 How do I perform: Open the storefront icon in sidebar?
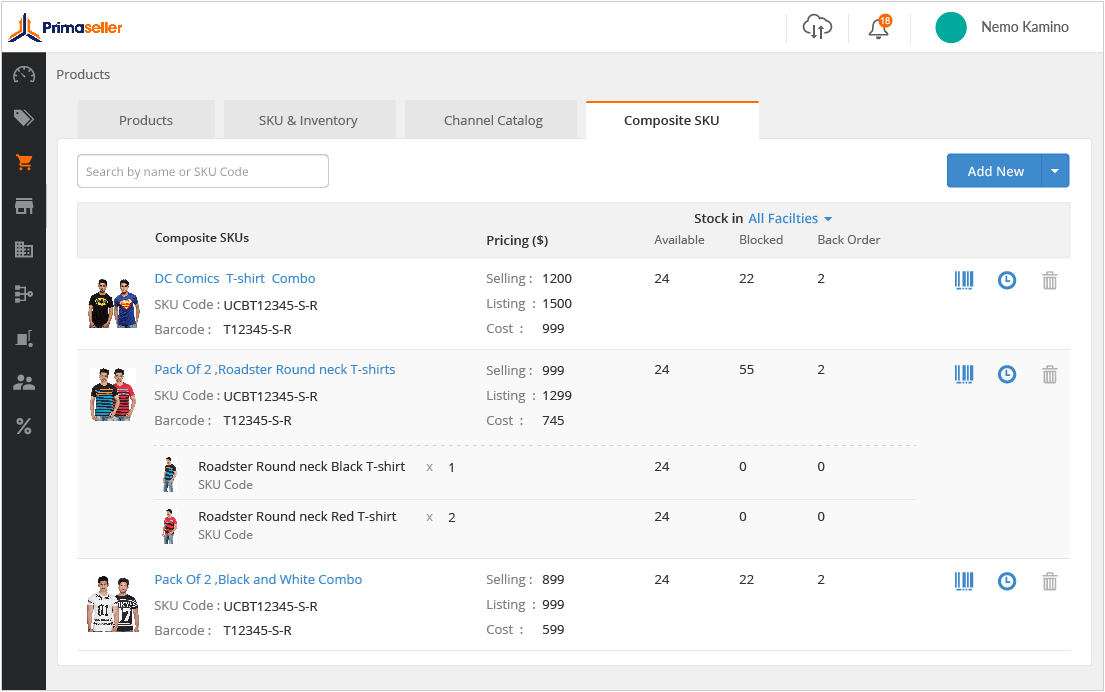tap(24, 206)
